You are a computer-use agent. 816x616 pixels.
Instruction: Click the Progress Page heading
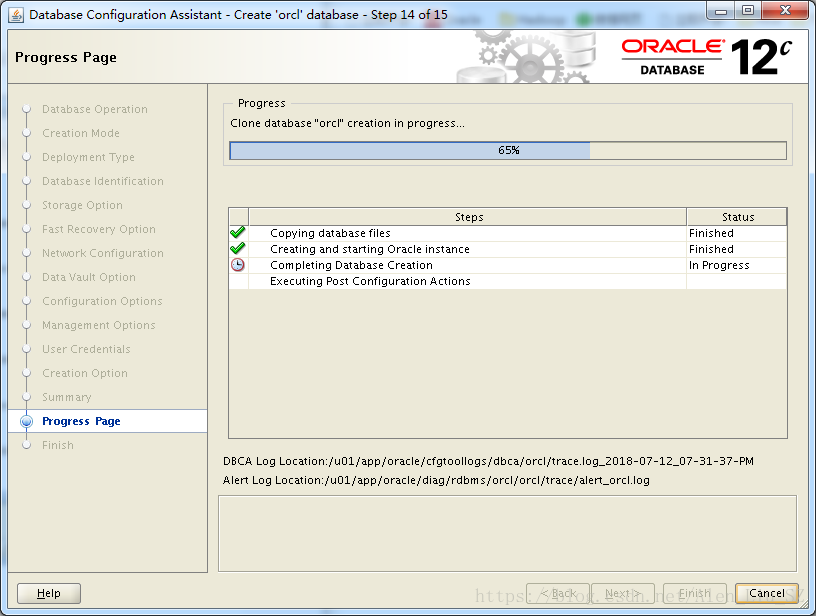66,57
